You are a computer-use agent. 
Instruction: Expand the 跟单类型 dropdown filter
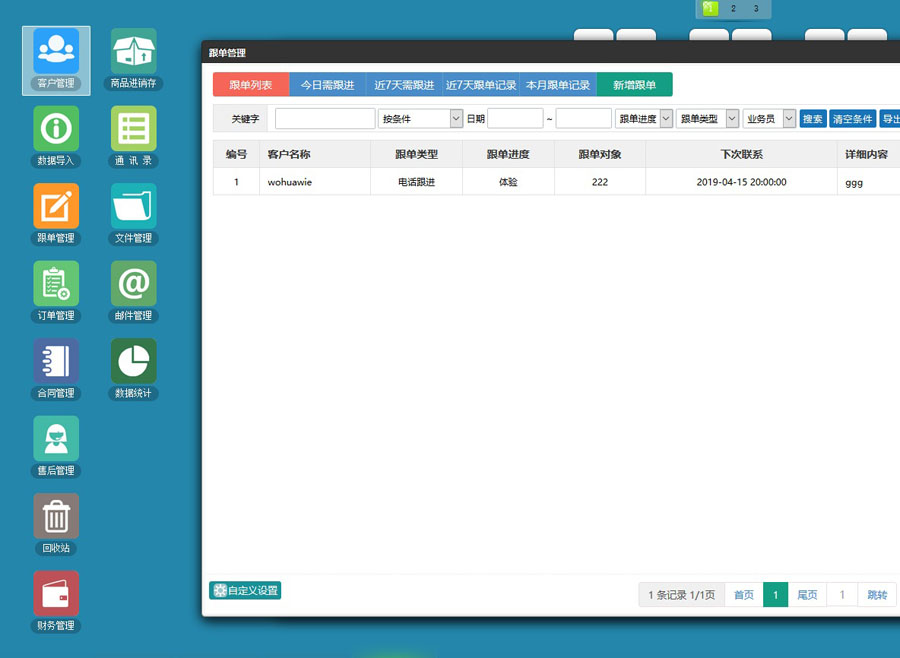(707, 119)
